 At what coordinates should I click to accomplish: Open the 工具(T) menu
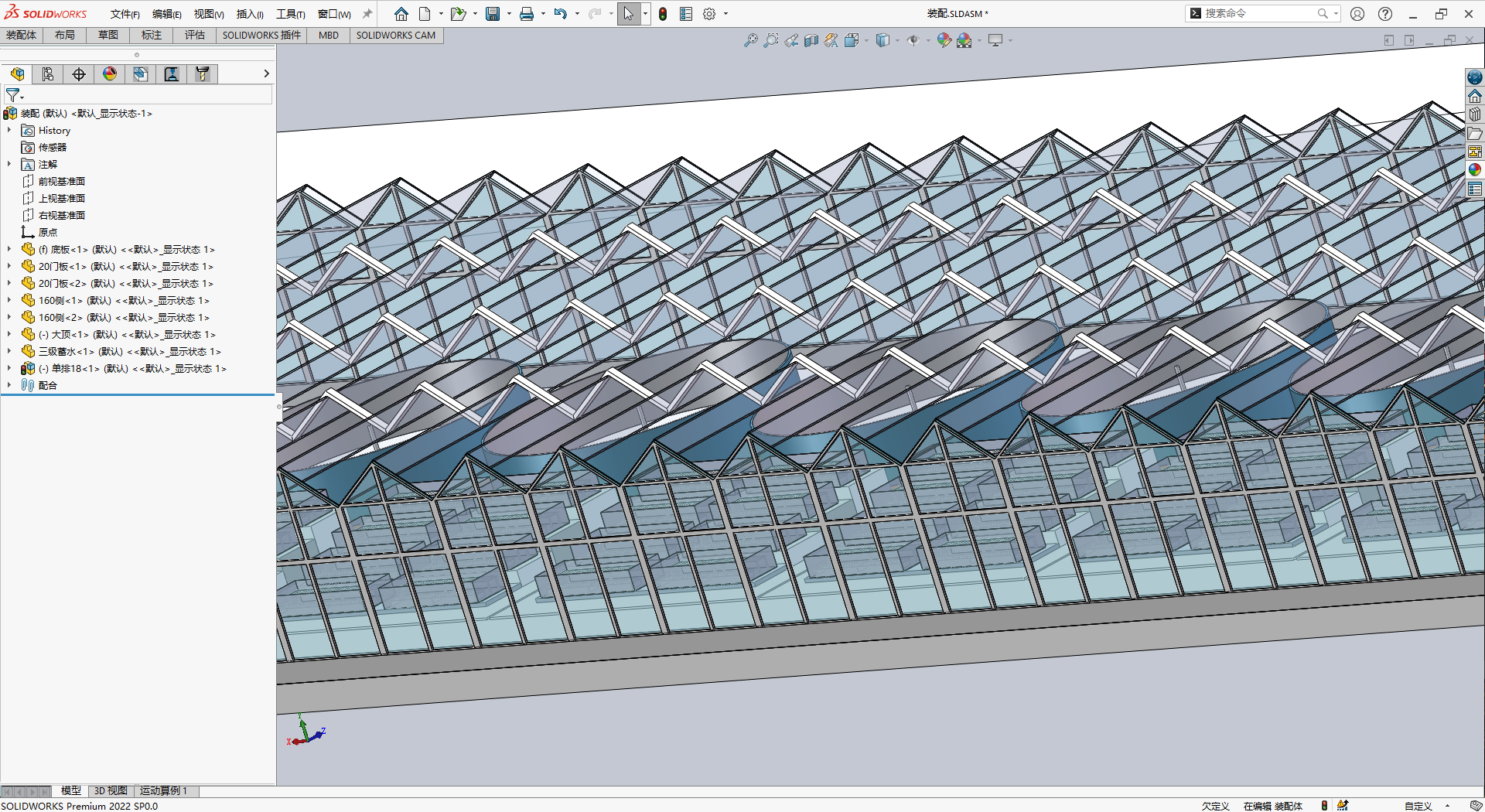290,14
